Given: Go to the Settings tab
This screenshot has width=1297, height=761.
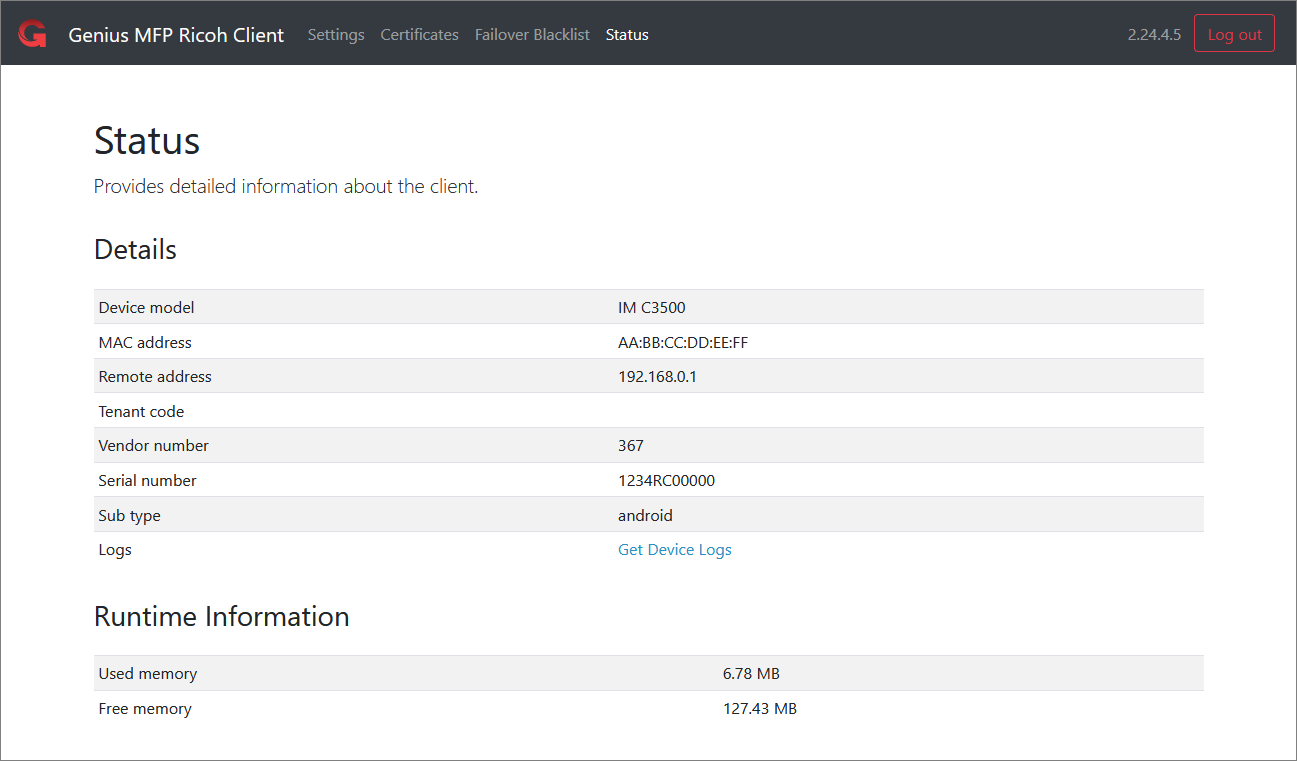Looking at the screenshot, I should [336, 34].
